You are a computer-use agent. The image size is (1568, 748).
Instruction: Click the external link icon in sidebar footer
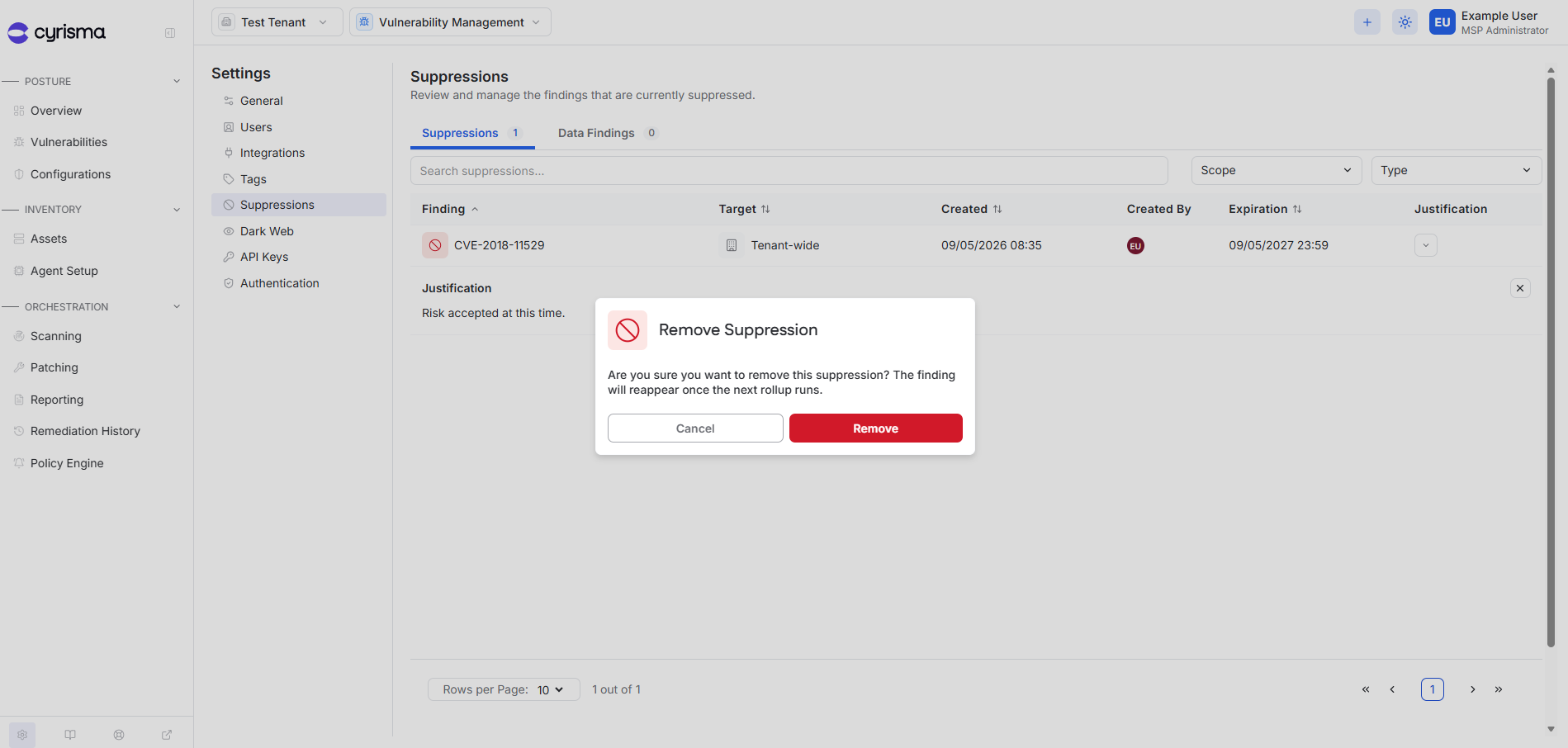pos(167,735)
